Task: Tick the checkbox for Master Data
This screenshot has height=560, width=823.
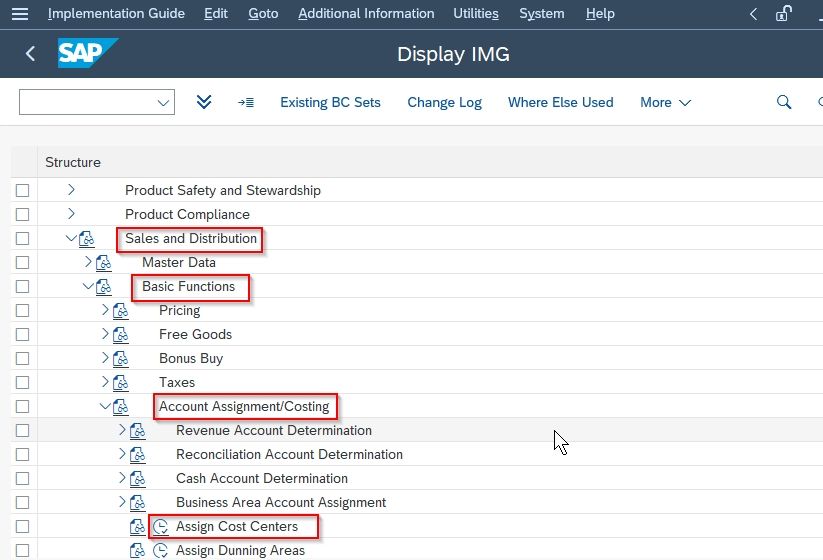Action: coord(23,262)
